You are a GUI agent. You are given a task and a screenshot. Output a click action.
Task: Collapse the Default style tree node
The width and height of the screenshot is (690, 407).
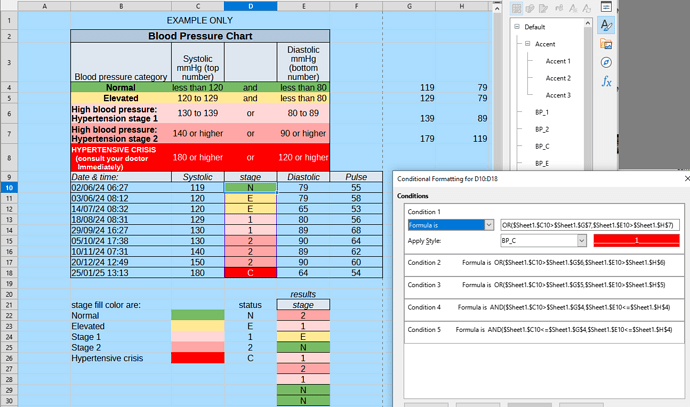pos(516,27)
